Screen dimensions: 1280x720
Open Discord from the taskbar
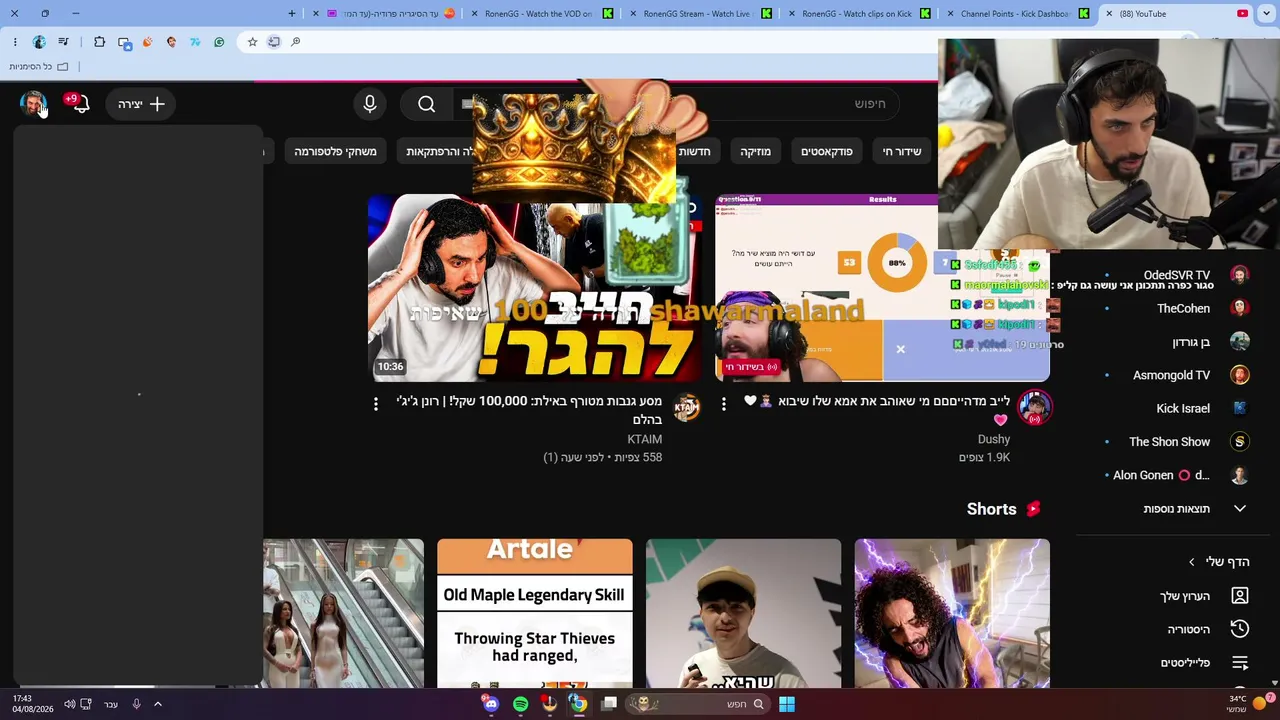[x=491, y=704]
